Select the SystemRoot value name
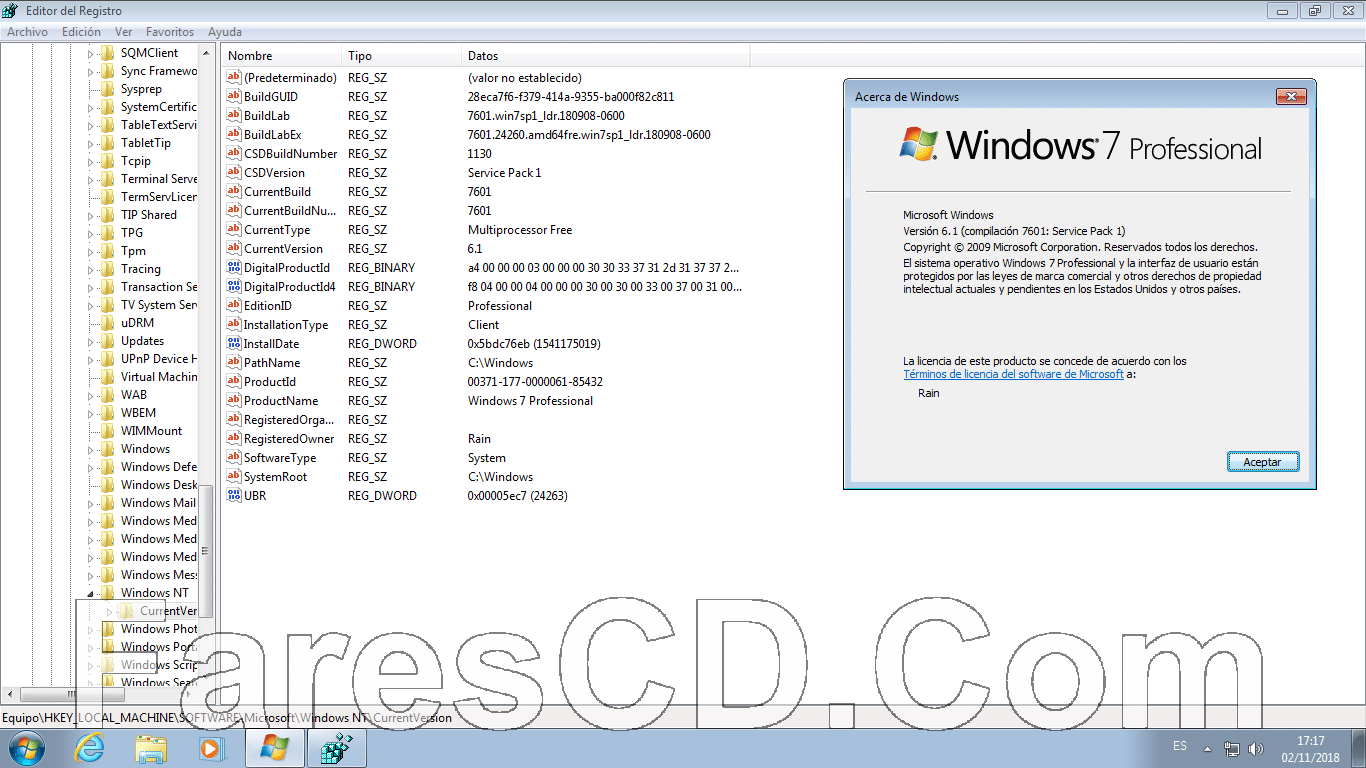Screen dimensions: 1366x768 pos(276,477)
